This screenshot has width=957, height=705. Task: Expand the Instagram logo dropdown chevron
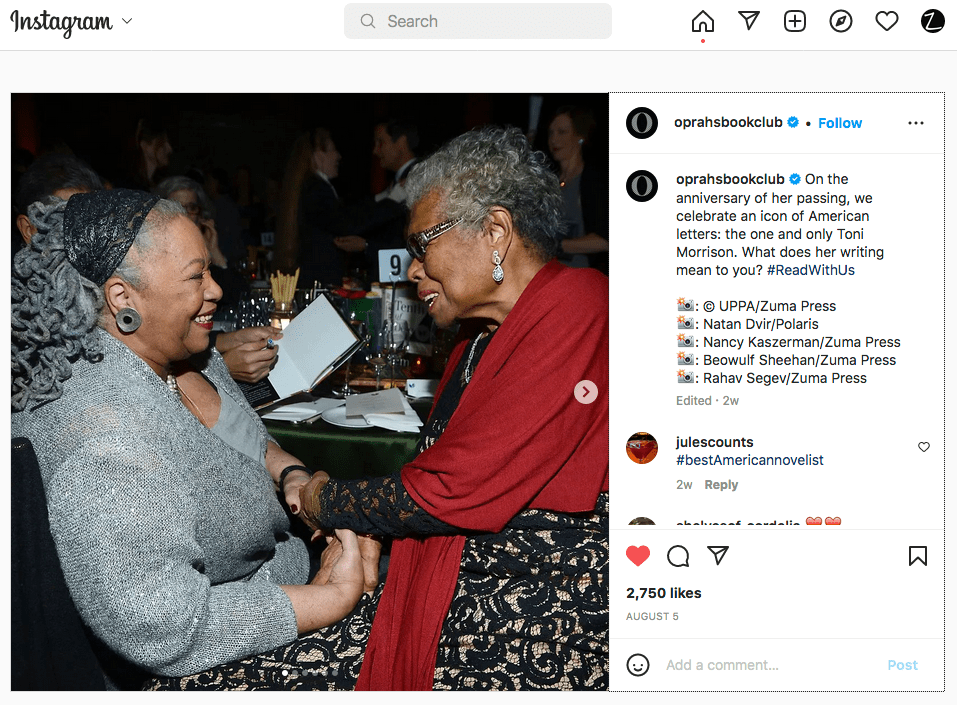[127, 21]
